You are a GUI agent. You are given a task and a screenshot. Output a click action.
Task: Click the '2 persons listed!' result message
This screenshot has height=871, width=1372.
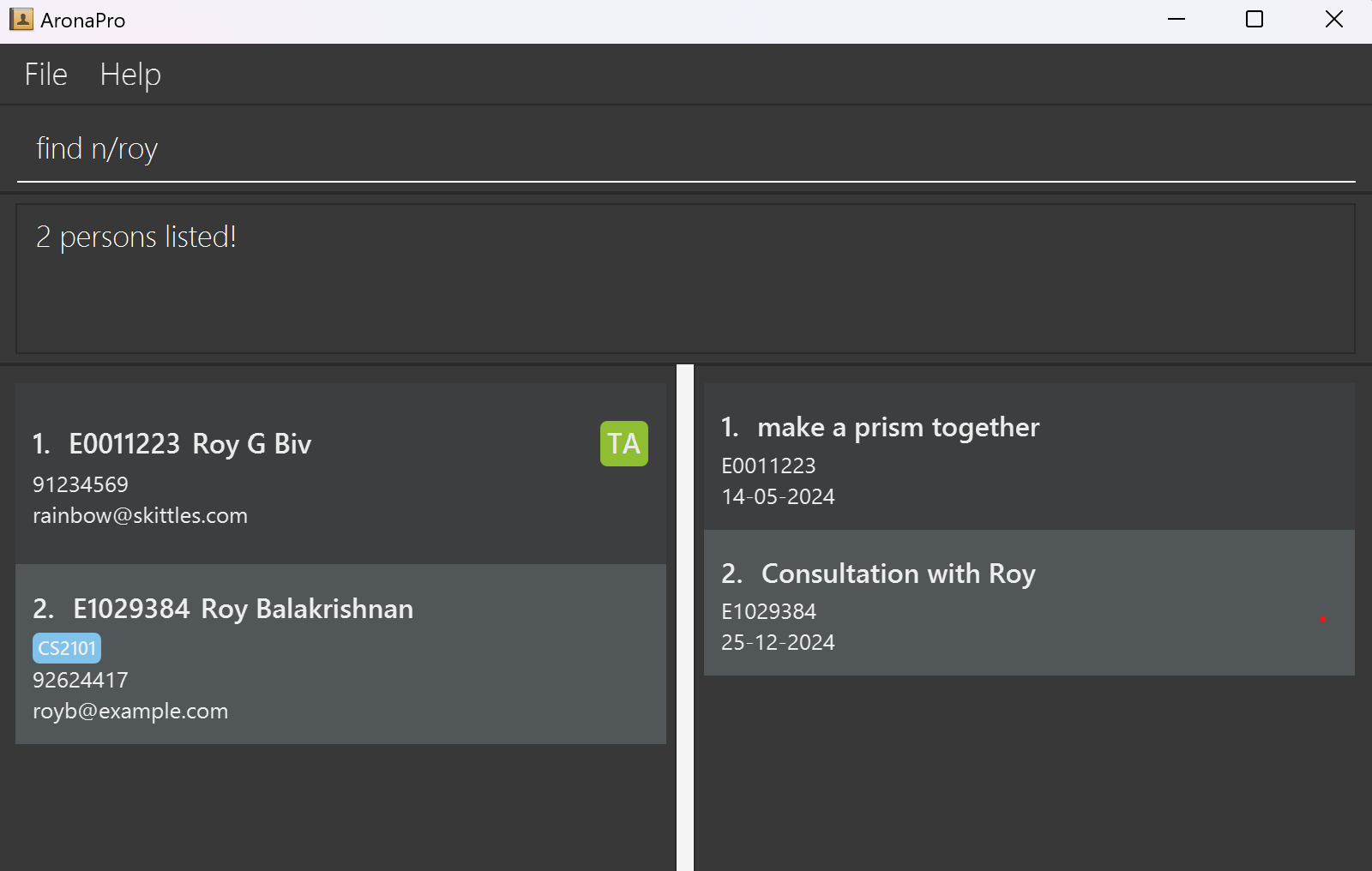pos(135,237)
